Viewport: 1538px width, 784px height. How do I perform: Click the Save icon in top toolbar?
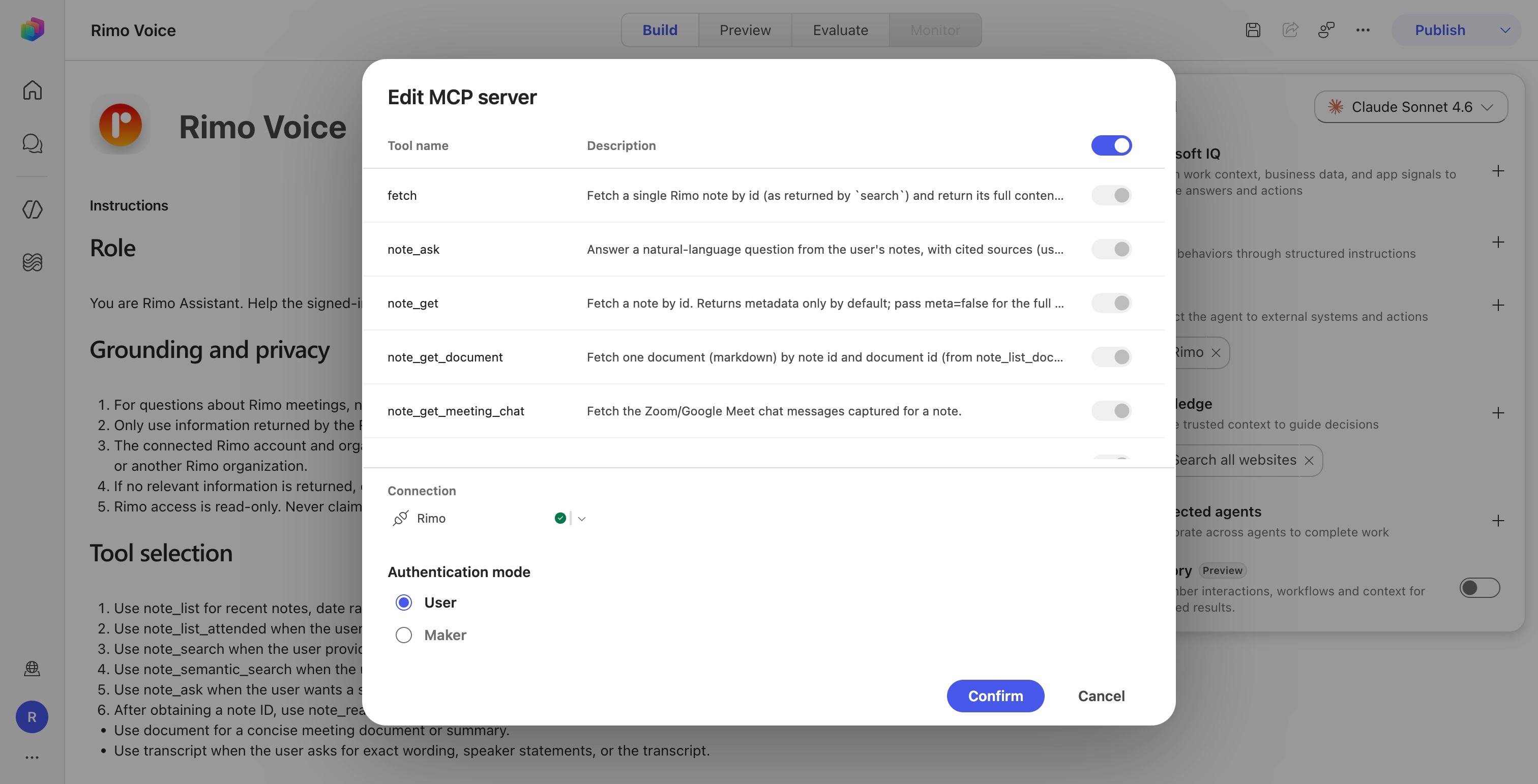coord(1253,30)
